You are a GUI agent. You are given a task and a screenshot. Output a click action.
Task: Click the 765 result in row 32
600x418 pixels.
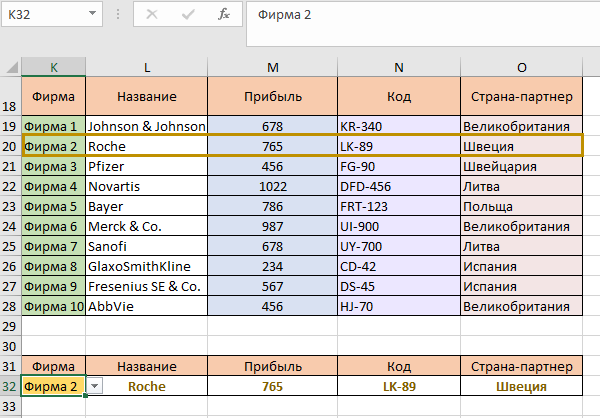click(x=272, y=386)
